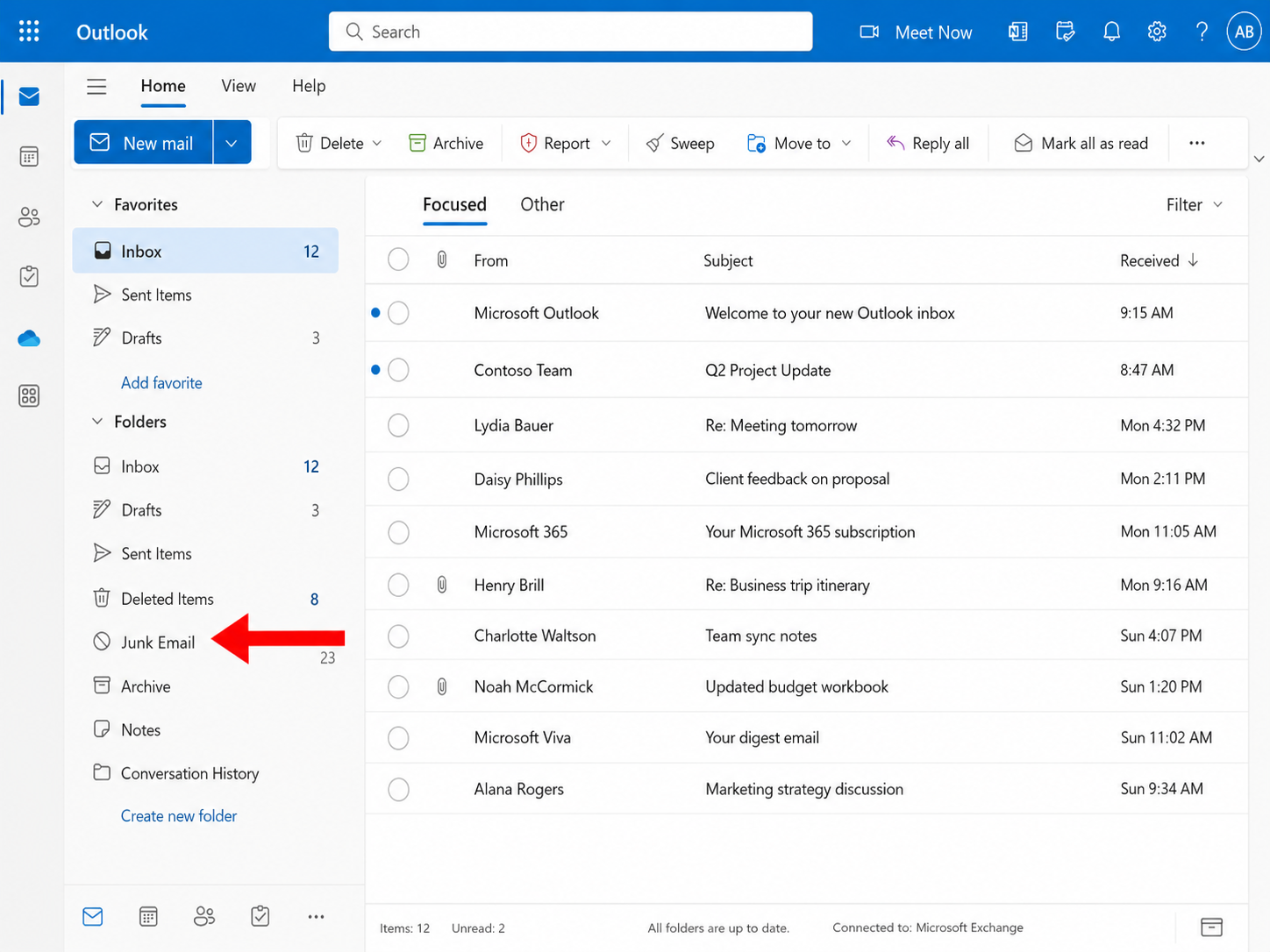Click the Mark all as read button
Image resolution: width=1270 pixels, height=952 pixels.
[1081, 143]
